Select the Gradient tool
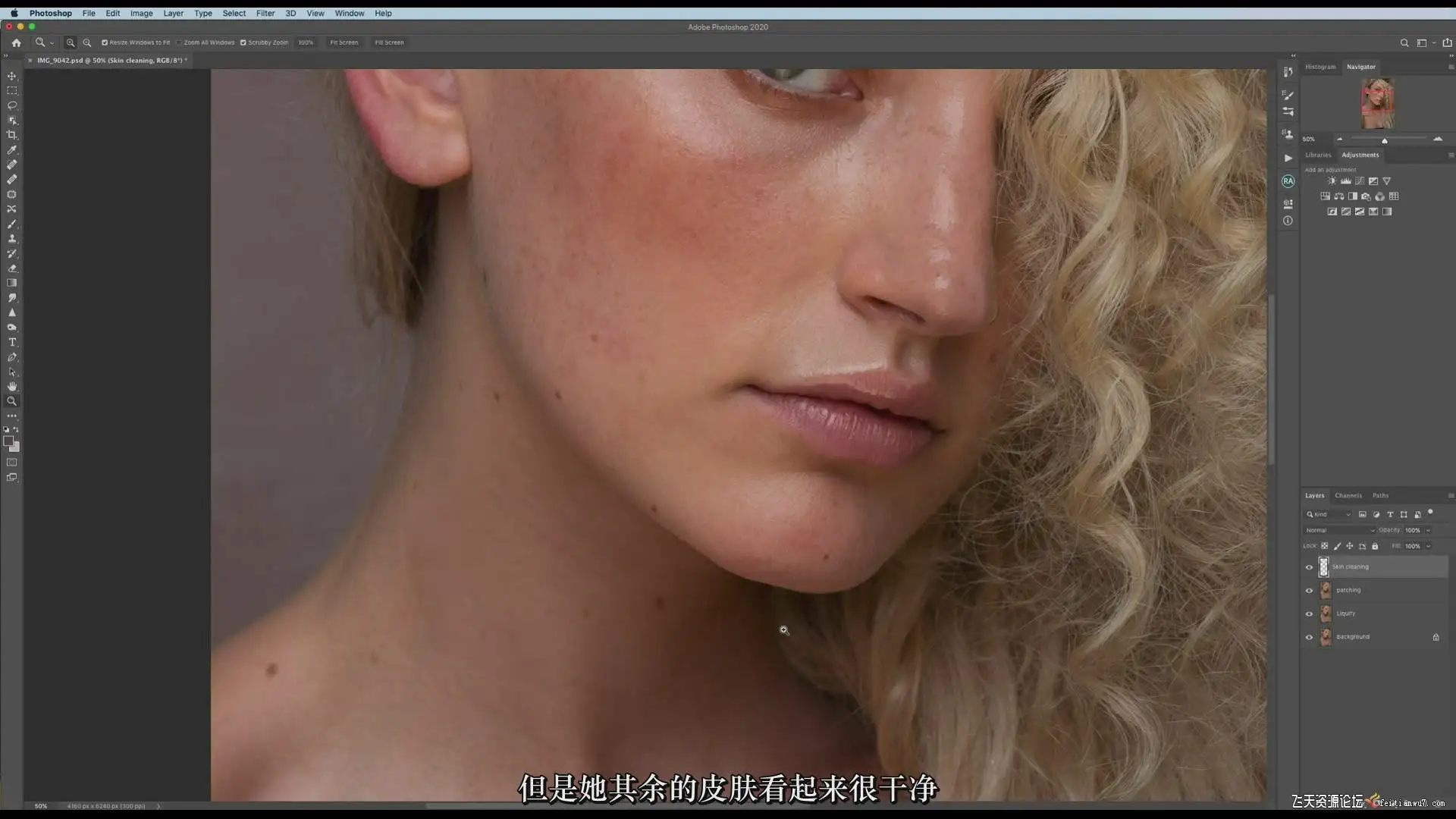This screenshot has height=819, width=1456. (x=12, y=283)
